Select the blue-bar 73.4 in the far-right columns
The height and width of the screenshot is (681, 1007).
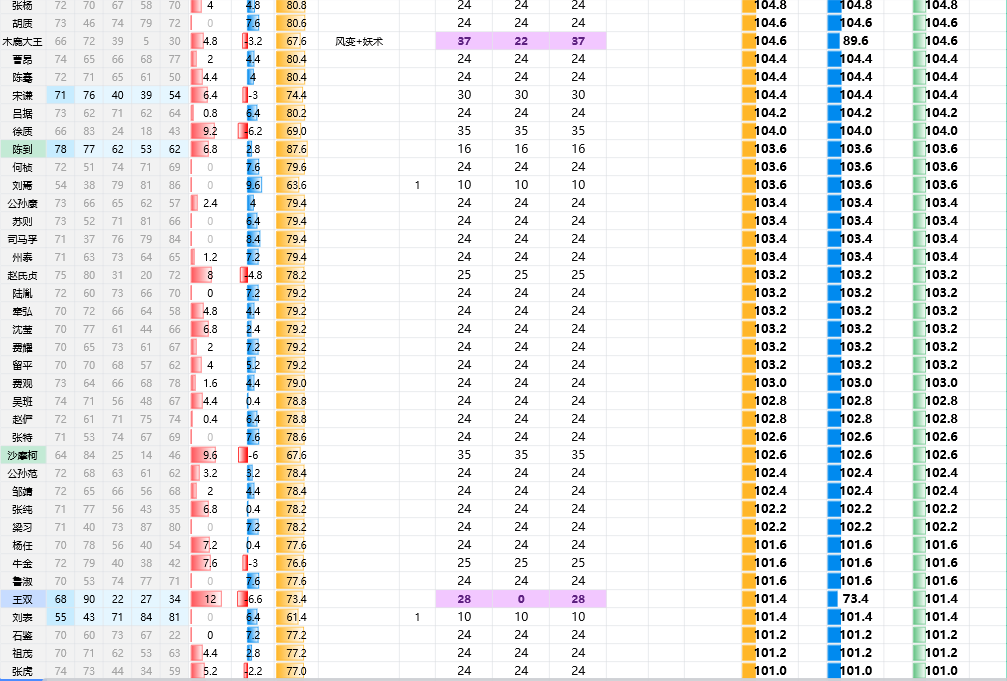(855, 599)
